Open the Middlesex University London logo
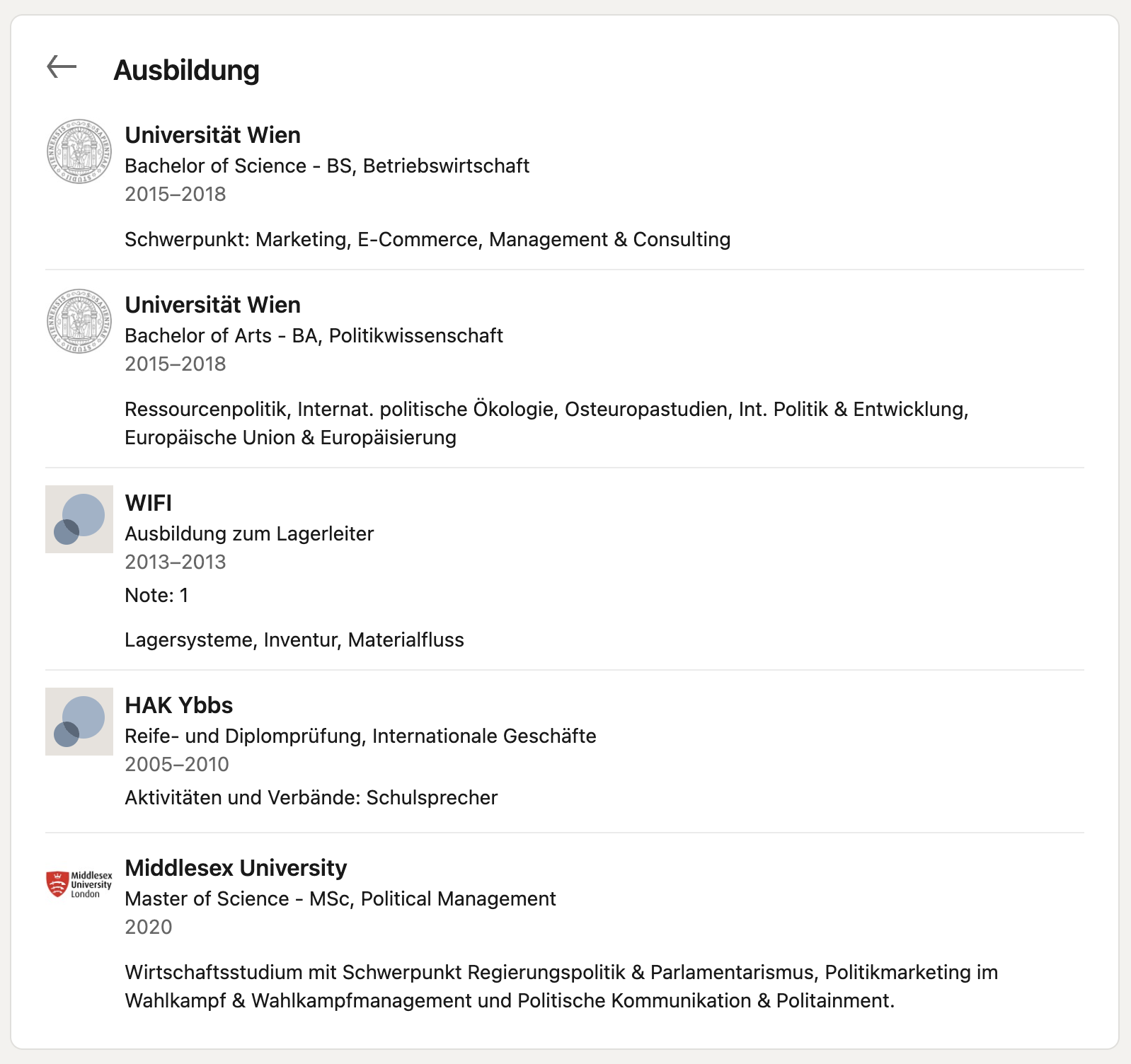Viewport: 1131px width, 1064px height. pyautogui.click(x=79, y=884)
